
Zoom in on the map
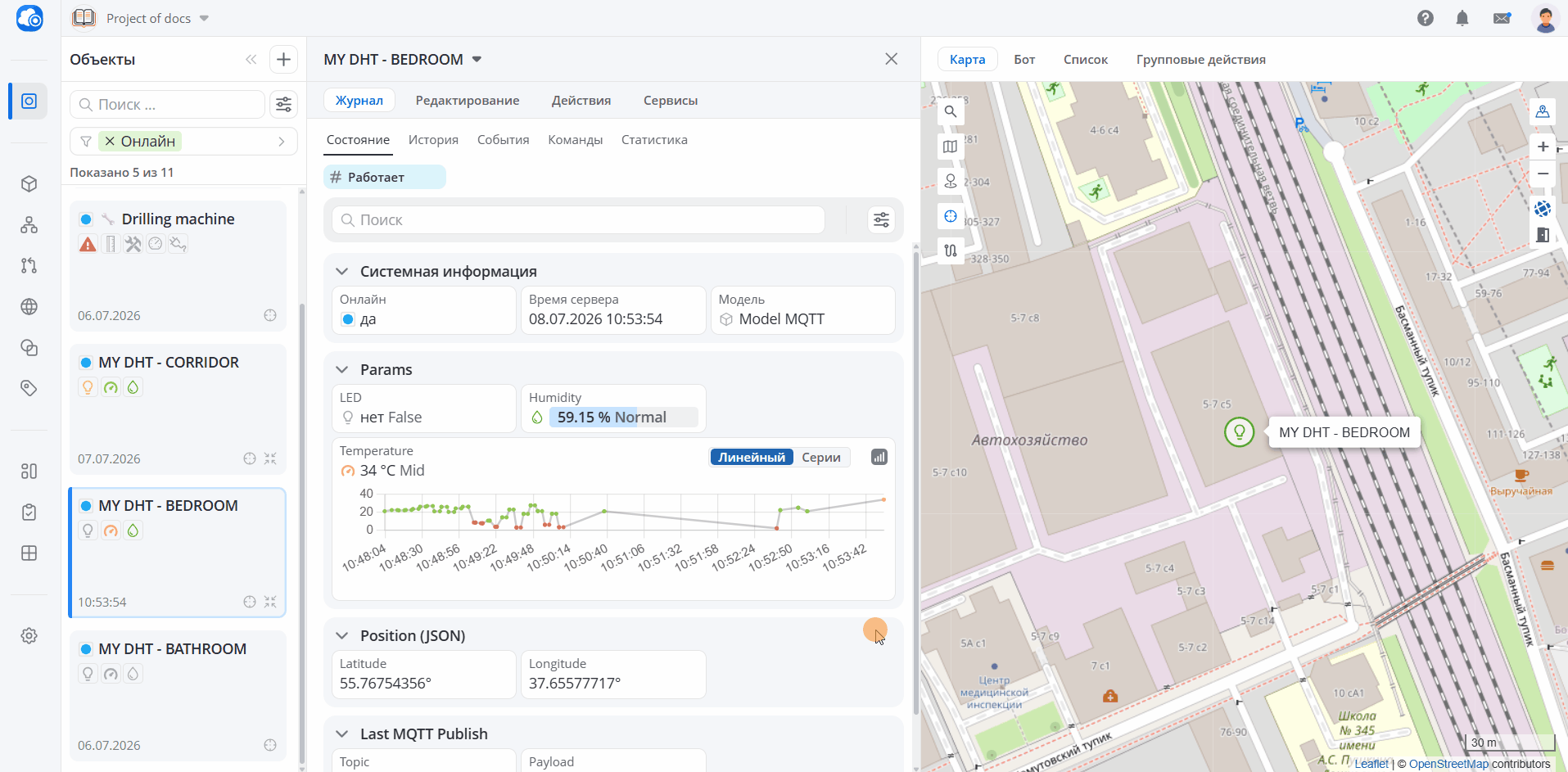pyautogui.click(x=1543, y=147)
